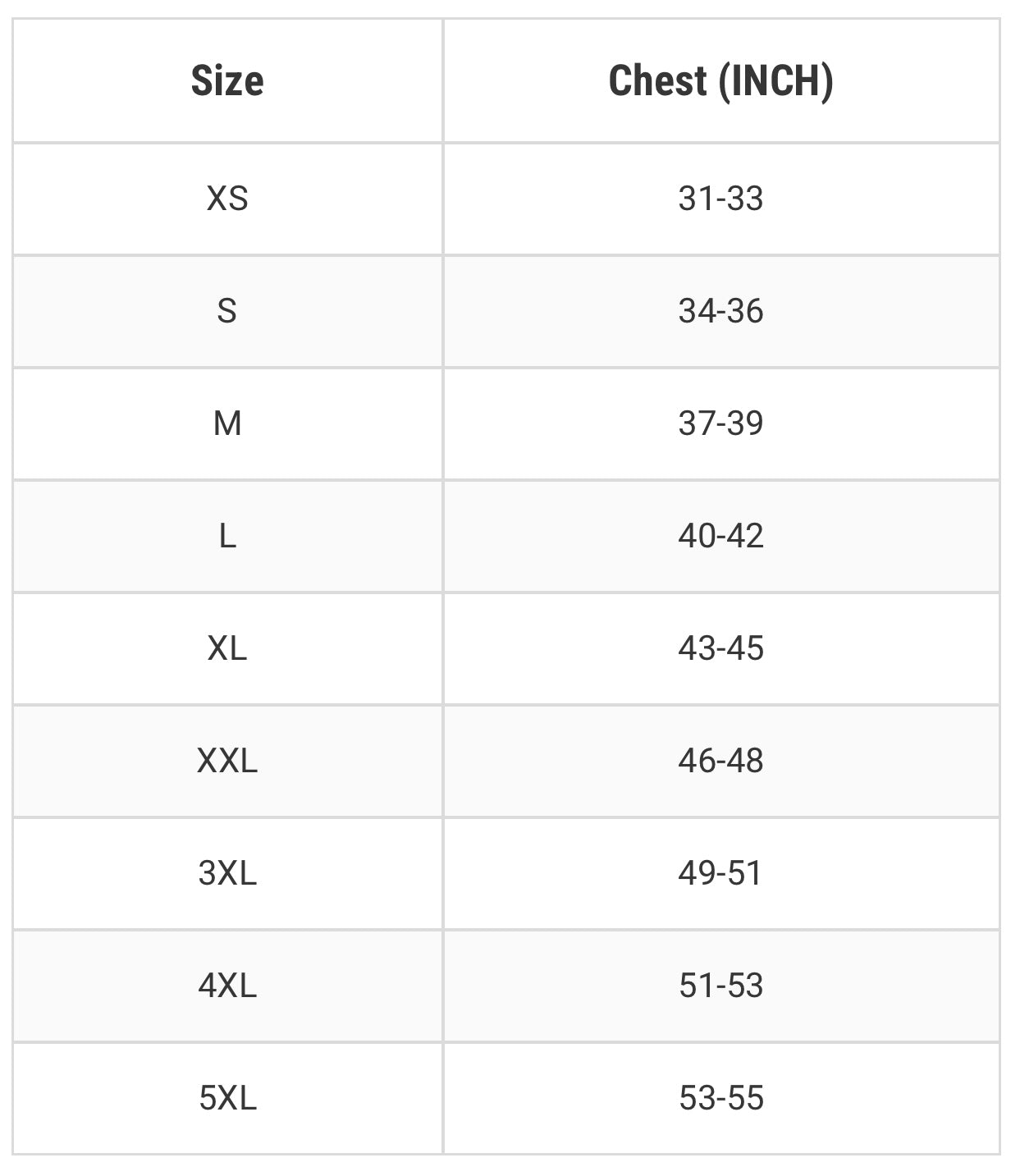Click the 53-55 chest measurement
The width and height of the screenshot is (1020, 1176).
pyautogui.click(x=720, y=1098)
